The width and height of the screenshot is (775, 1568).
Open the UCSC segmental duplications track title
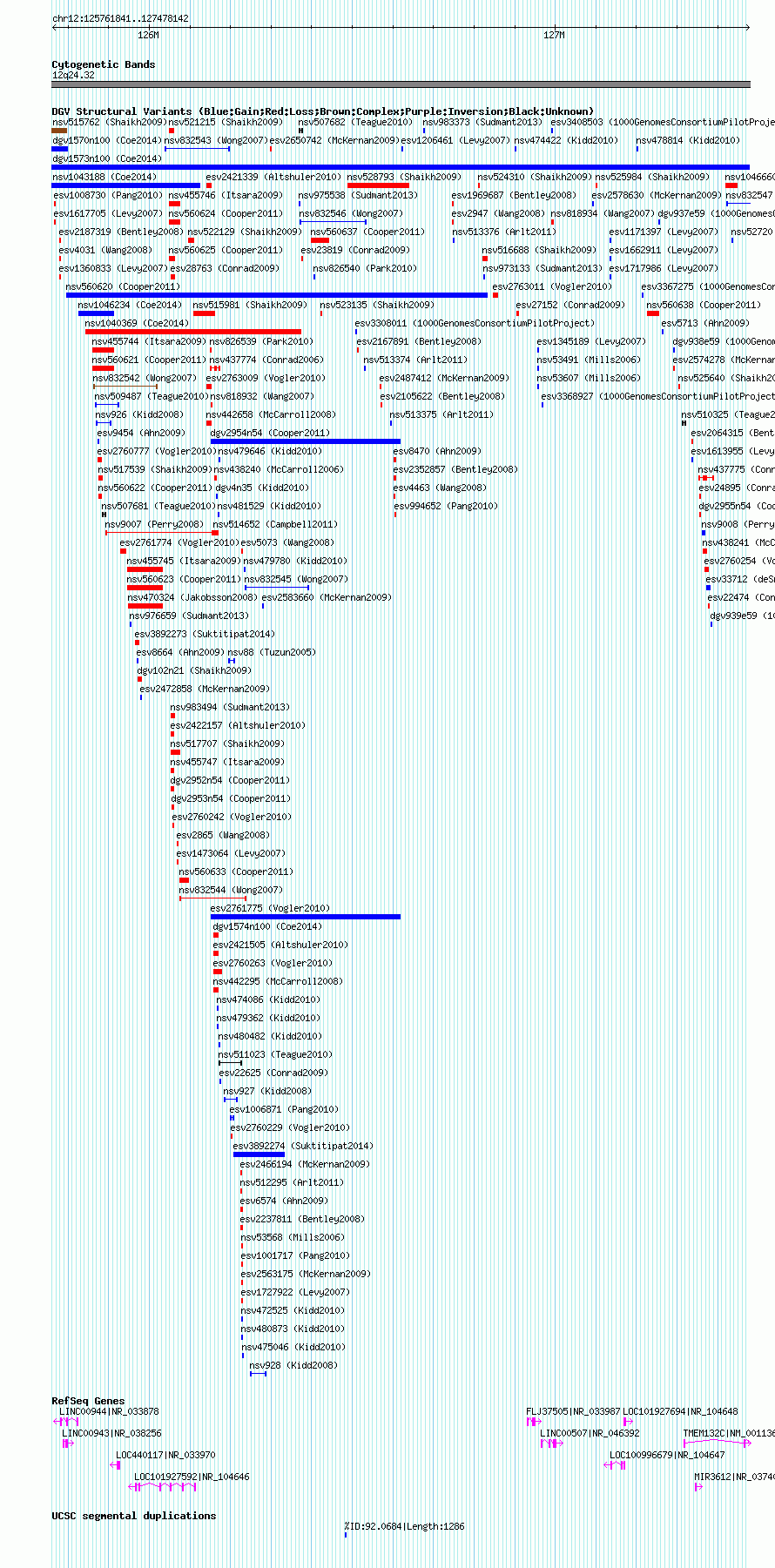(134, 1516)
